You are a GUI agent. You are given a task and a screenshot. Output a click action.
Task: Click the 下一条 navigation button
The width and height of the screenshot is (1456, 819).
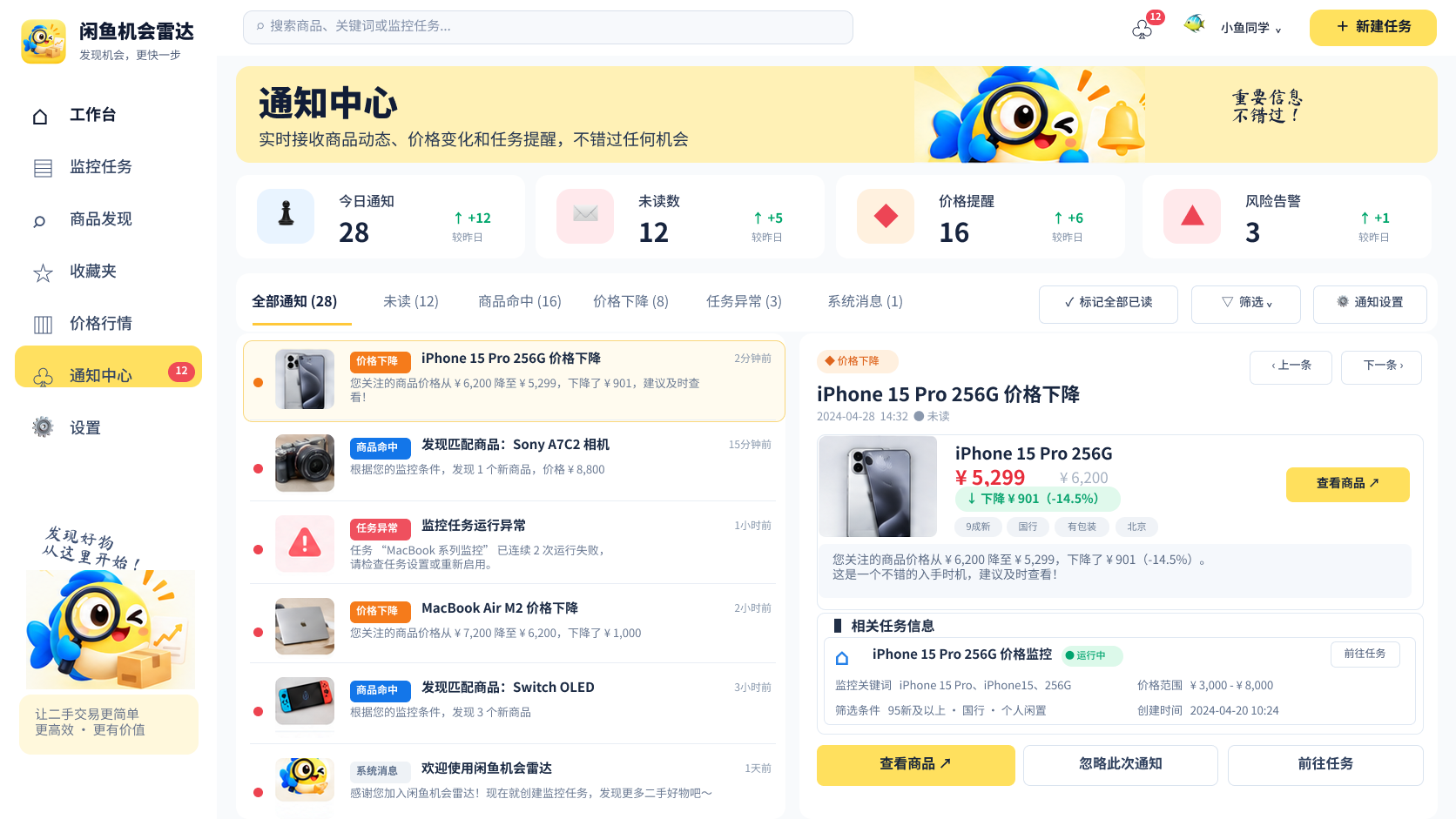point(1381,366)
